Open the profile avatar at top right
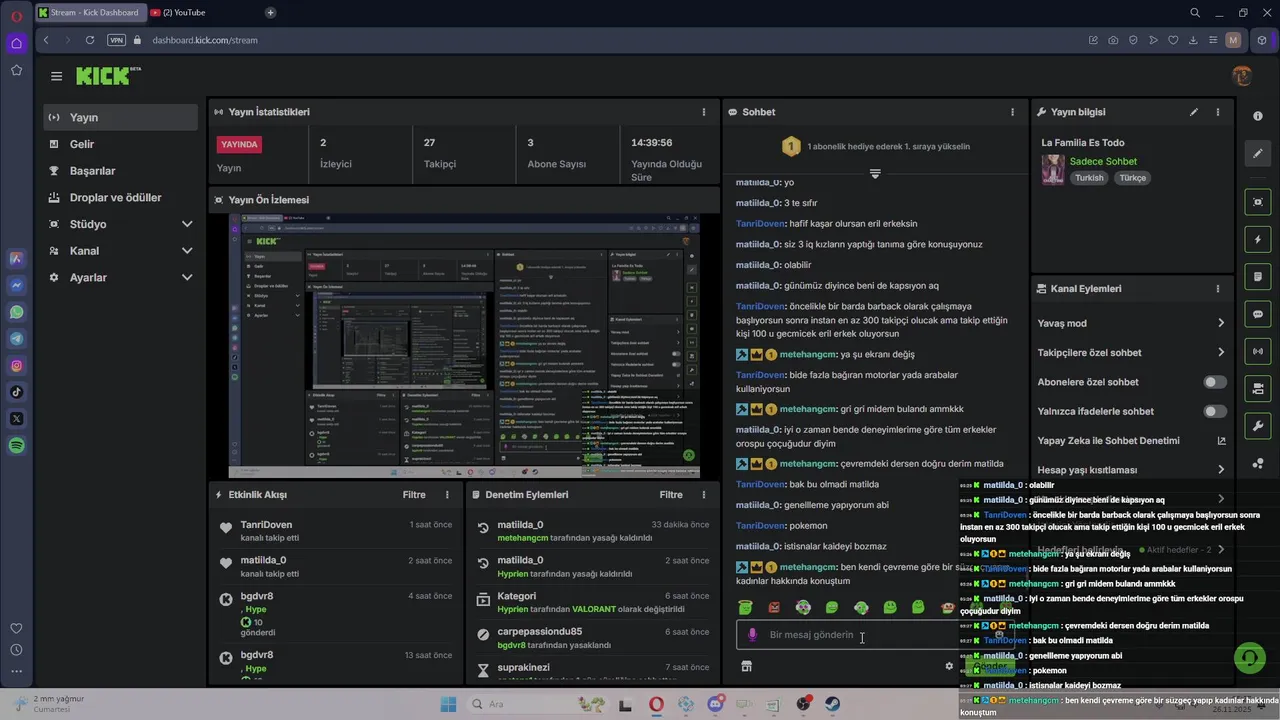The image size is (1280, 720). 1242,76
